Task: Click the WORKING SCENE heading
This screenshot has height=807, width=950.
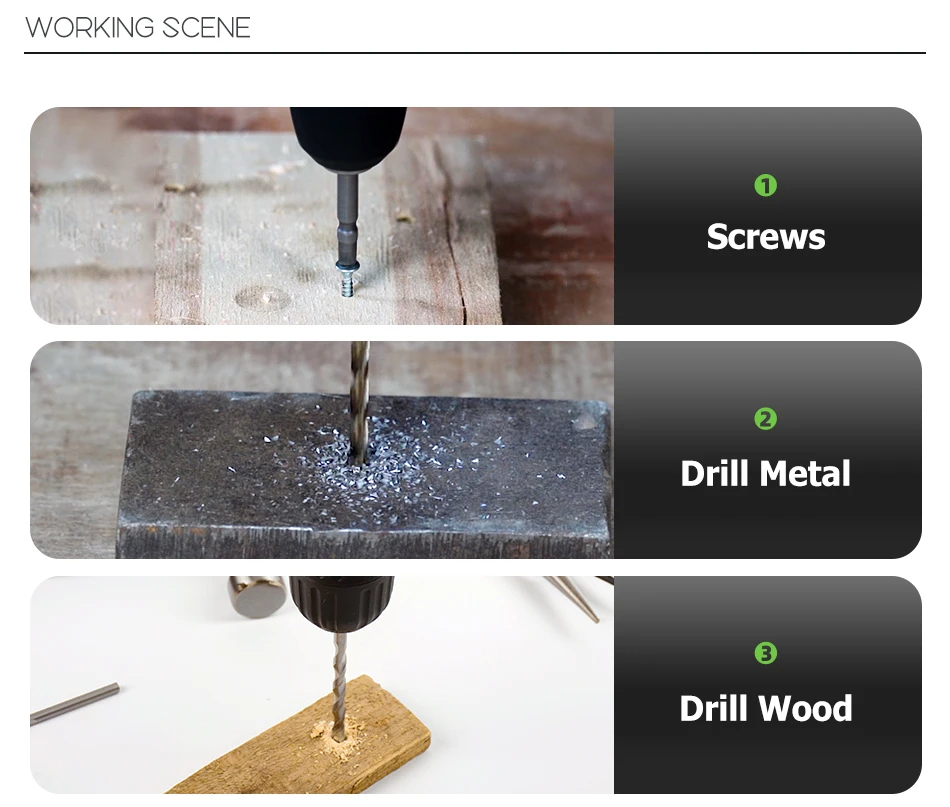Action: click(138, 28)
